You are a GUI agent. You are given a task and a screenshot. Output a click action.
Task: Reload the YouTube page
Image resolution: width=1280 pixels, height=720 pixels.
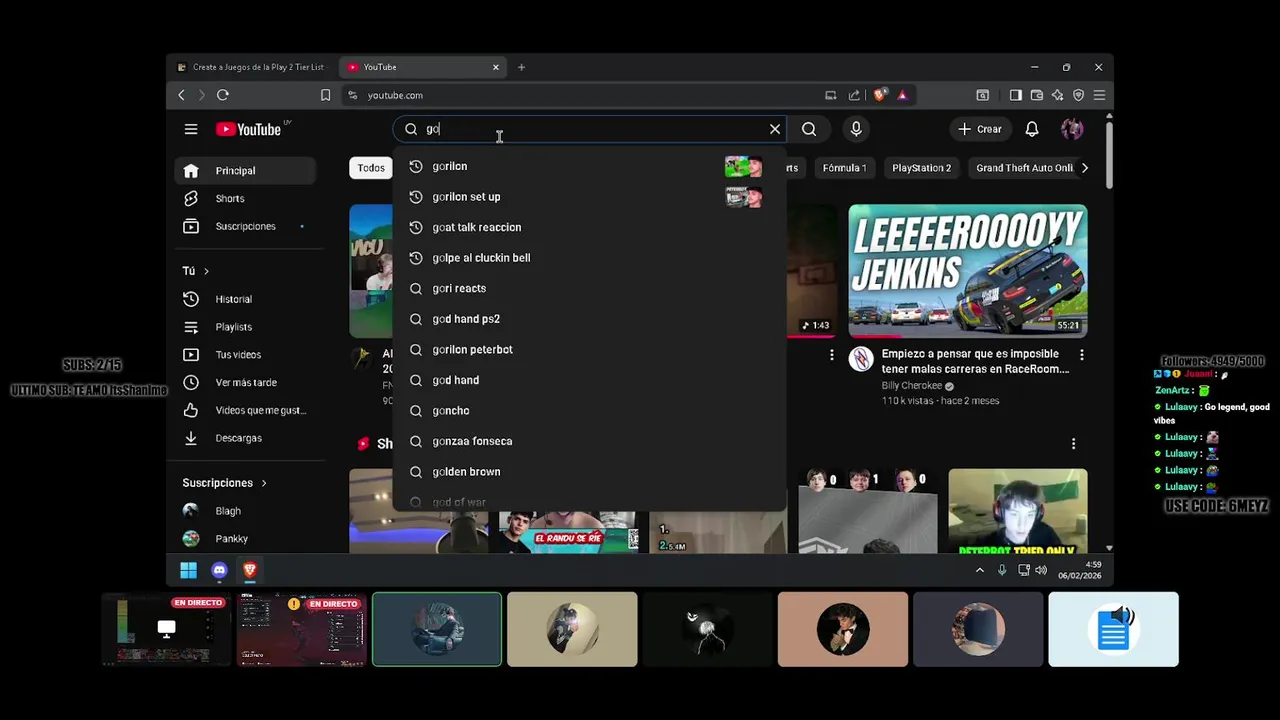point(222,95)
